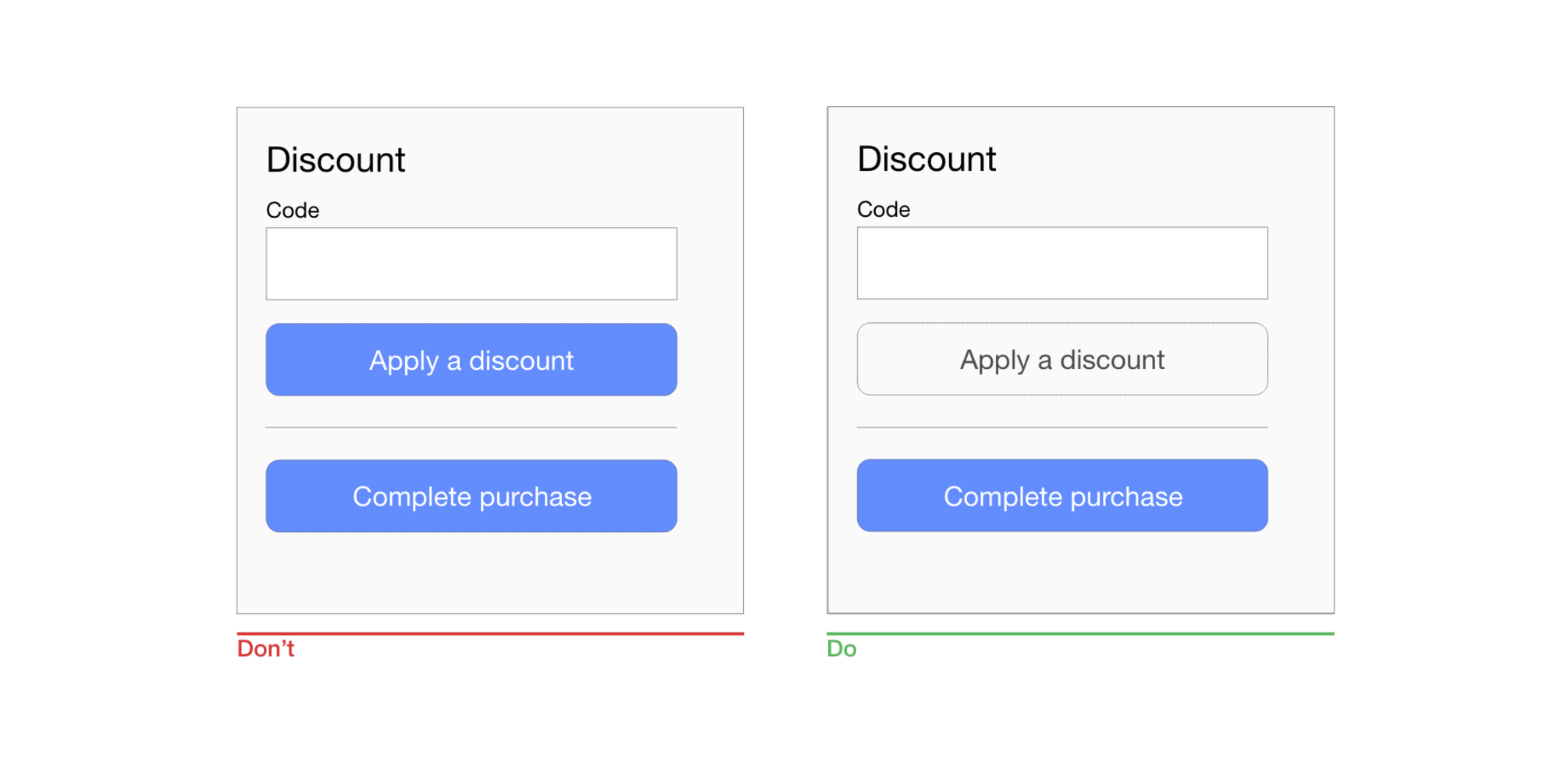Click the red Don't caption text
The height and width of the screenshot is (784, 1561).
click(265, 649)
